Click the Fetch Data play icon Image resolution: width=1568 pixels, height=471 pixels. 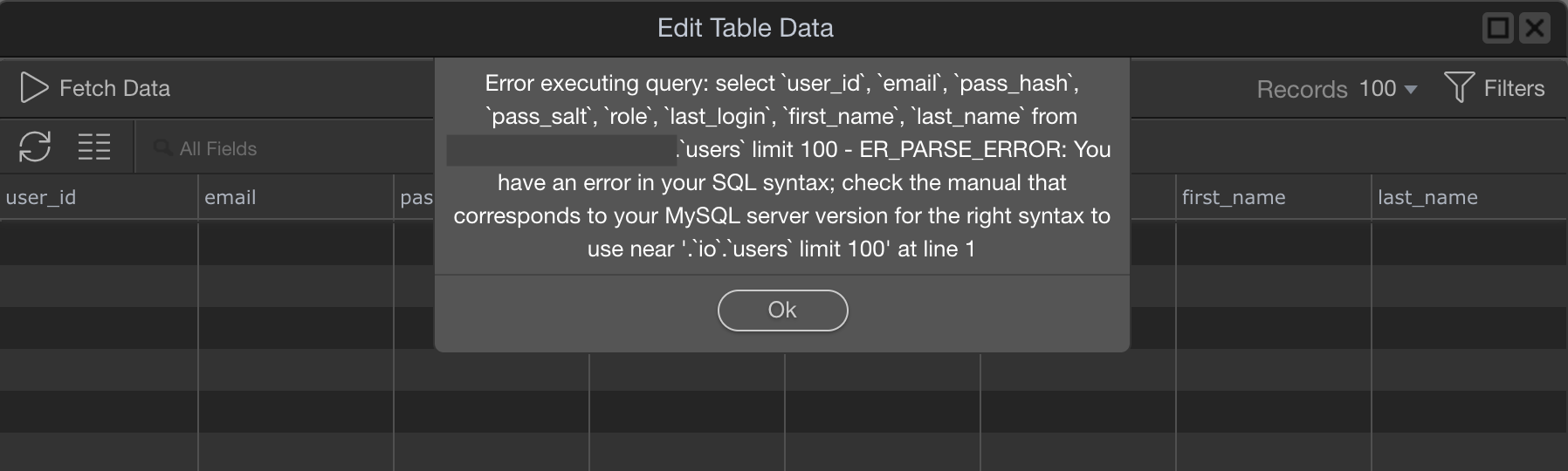[x=34, y=88]
